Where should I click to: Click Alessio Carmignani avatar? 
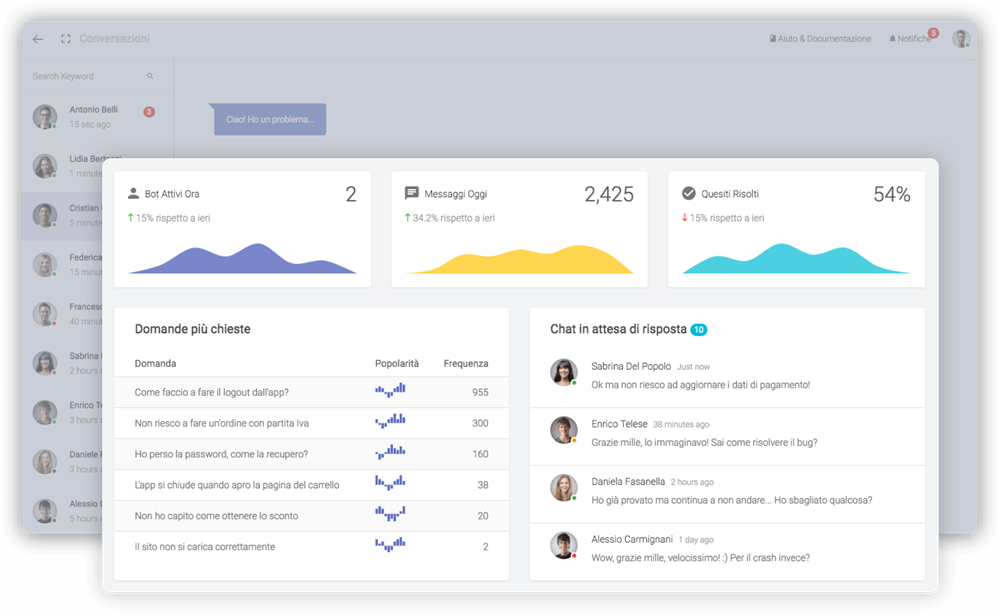pos(564,546)
